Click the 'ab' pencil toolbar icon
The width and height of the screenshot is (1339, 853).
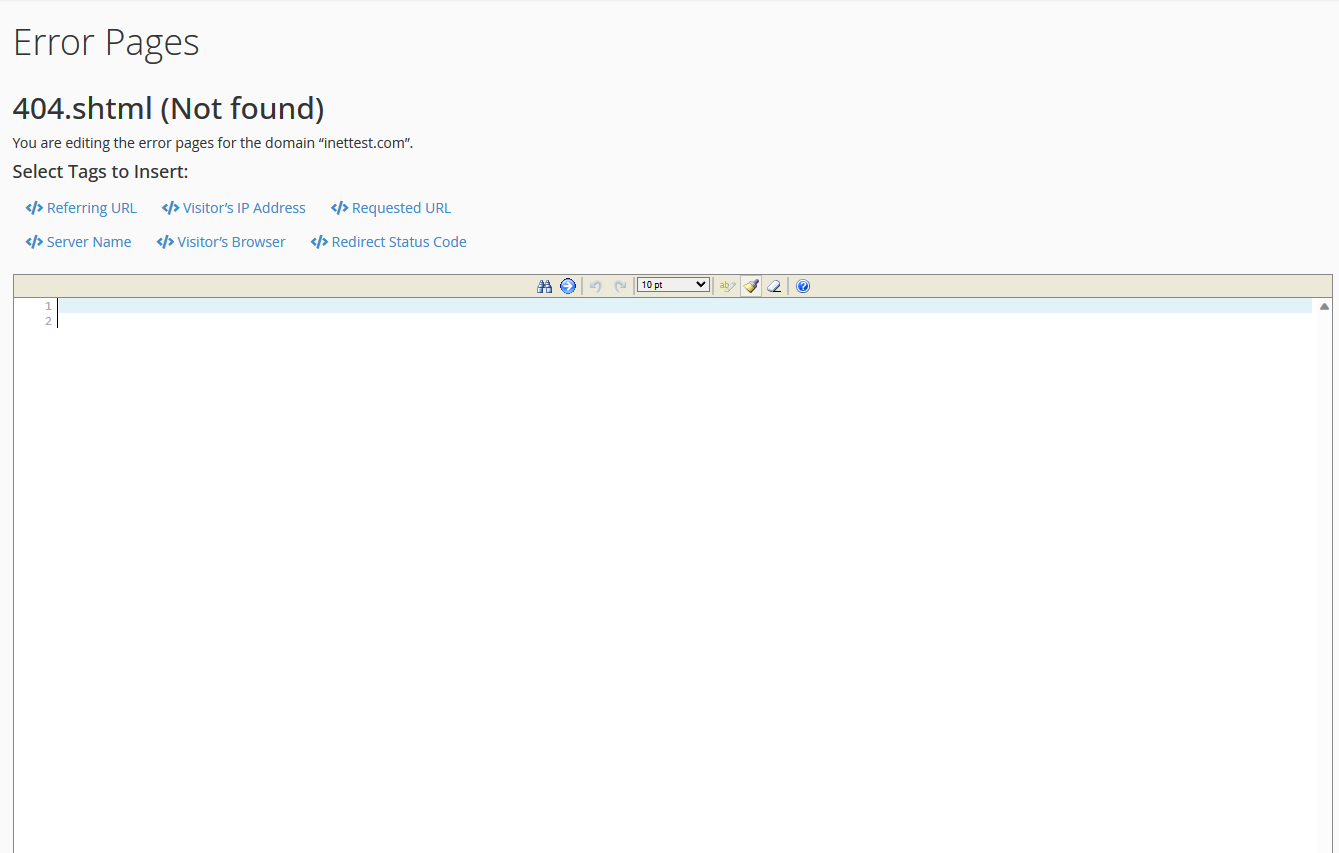pyautogui.click(x=727, y=286)
